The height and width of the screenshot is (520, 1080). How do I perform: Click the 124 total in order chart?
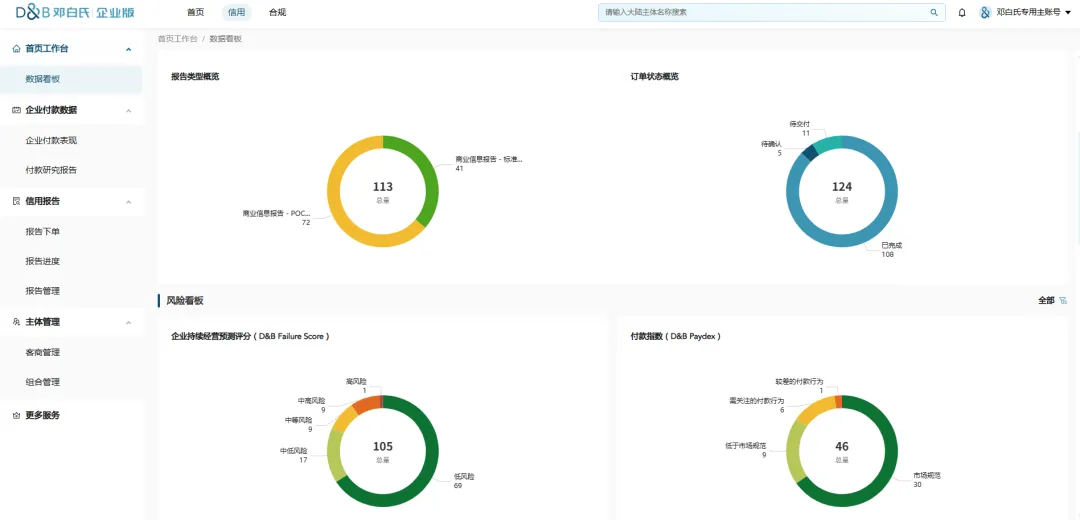842,187
